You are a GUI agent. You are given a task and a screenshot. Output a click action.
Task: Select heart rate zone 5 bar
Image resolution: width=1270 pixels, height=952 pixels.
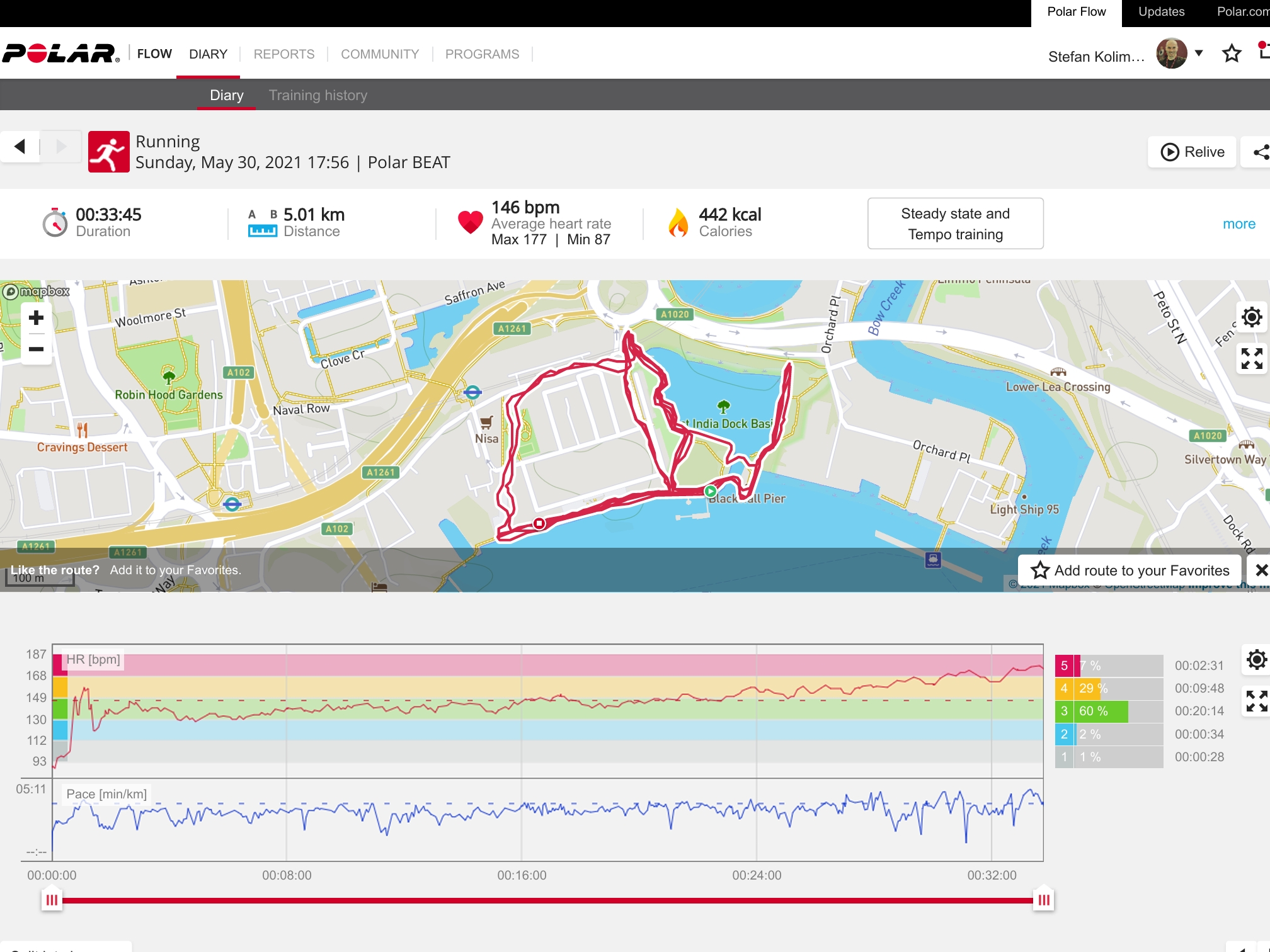[x=1109, y=666]
